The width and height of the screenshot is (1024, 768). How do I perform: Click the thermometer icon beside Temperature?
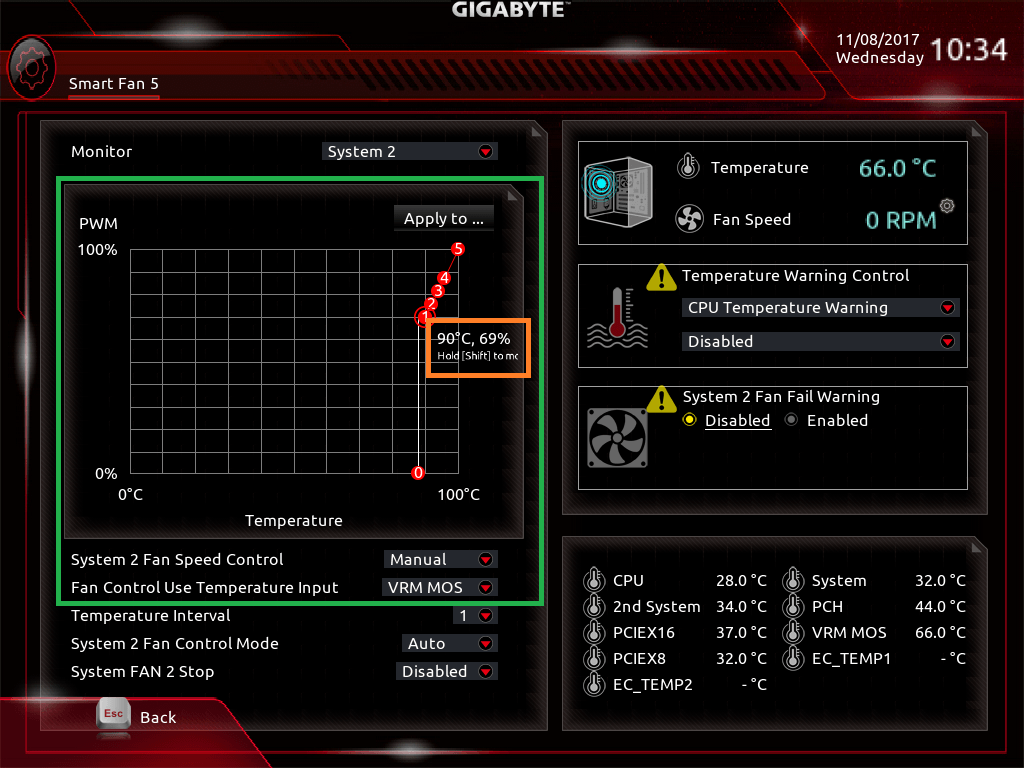pyautogui.click(x=688, y=167)
